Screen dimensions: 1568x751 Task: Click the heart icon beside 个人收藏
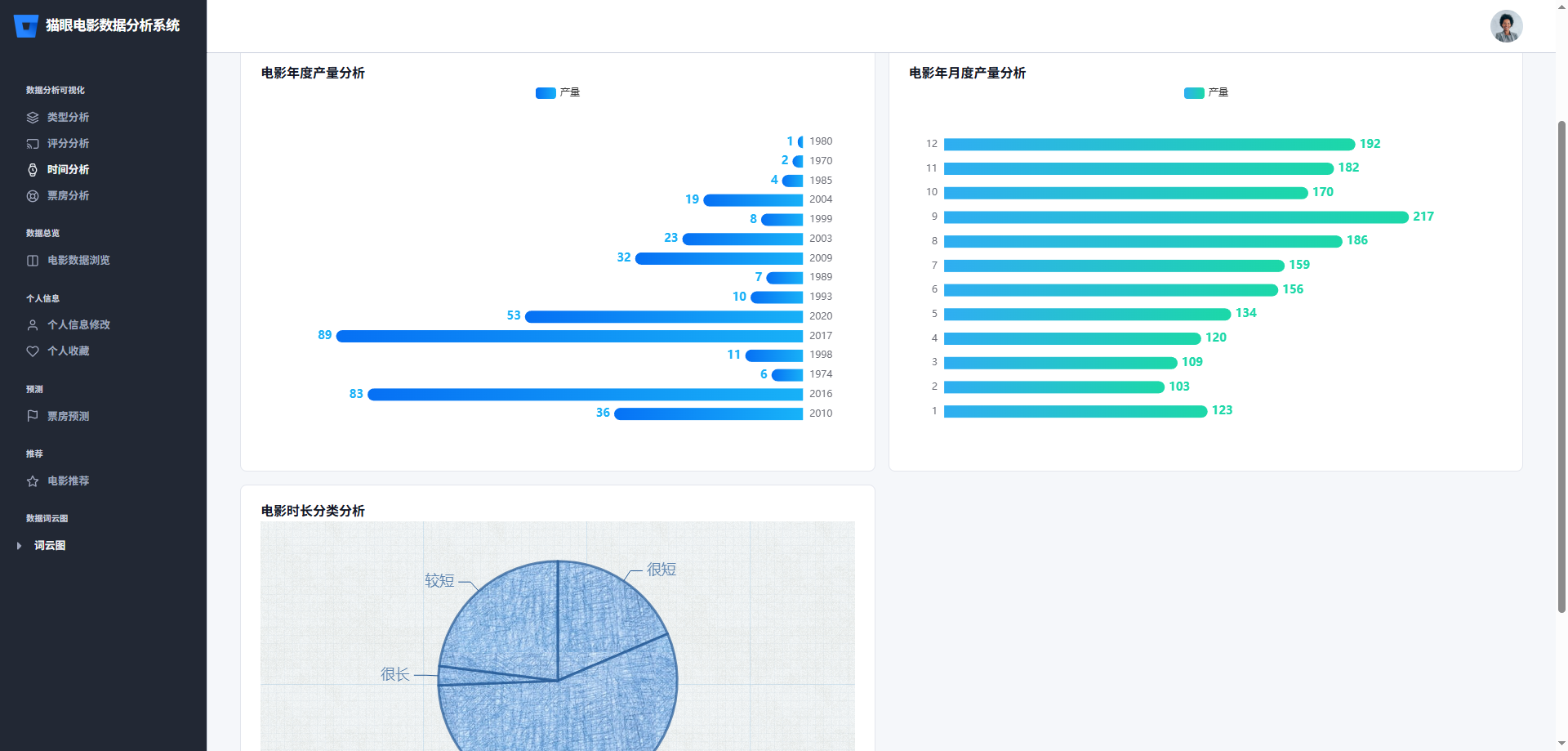tap(33, 351)
